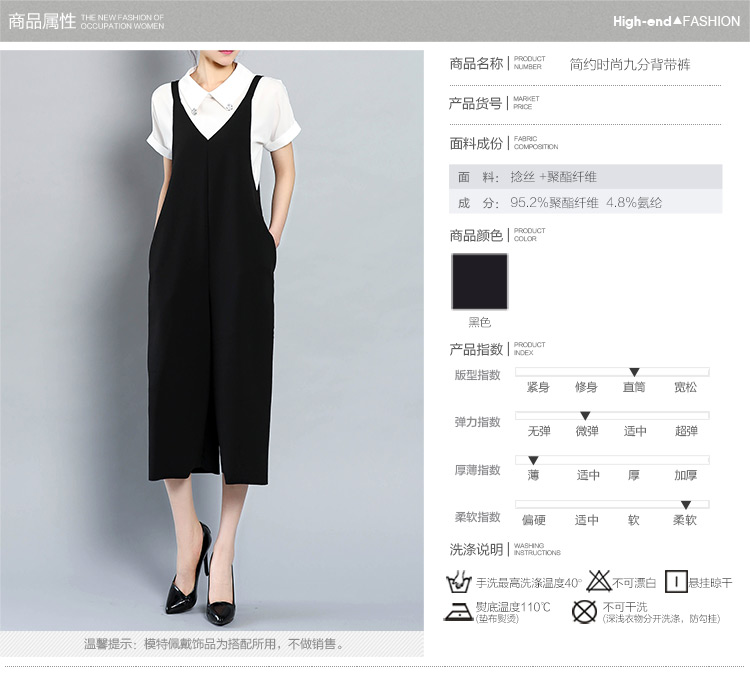Viewport: 750px width, 673px height.
Task: Click the model overalls product photo
Action: click(212, 340)
